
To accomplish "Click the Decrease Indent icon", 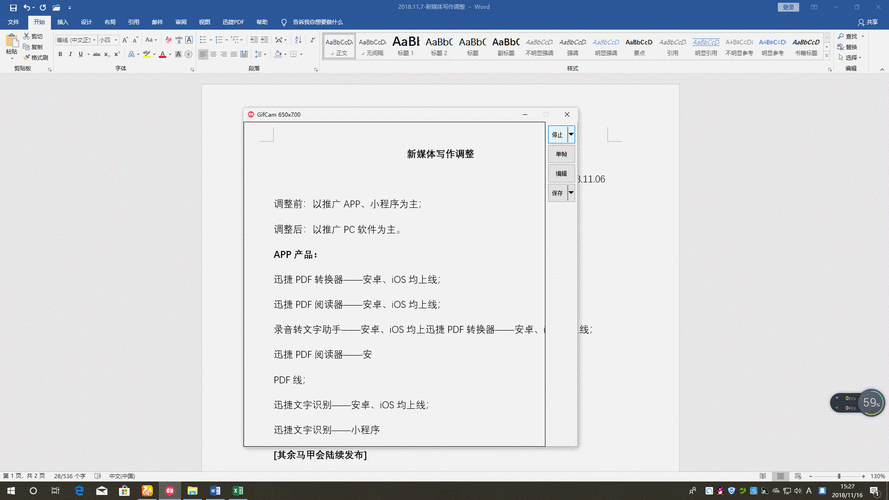I will point(253,40).
